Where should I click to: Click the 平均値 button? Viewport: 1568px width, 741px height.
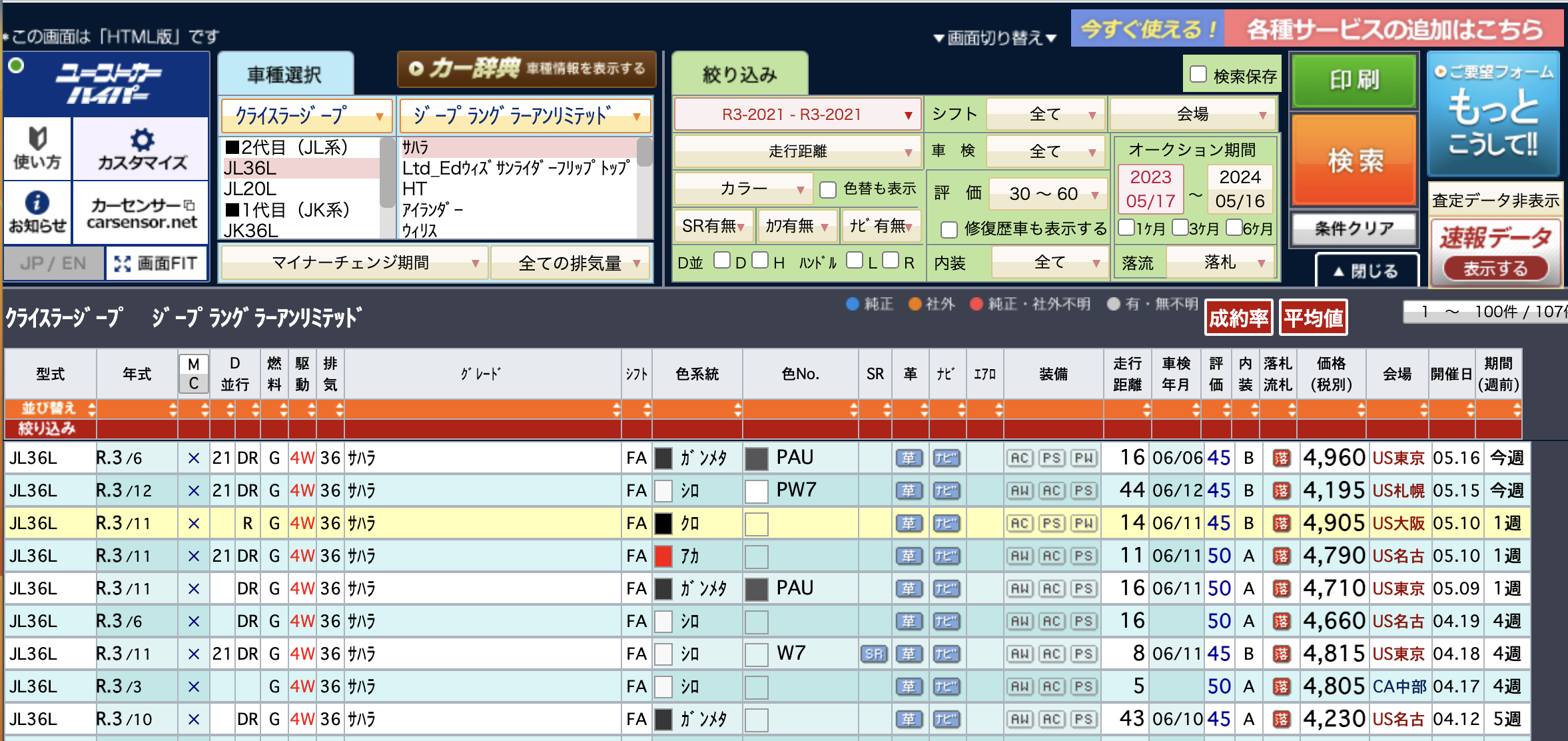[x=1313, y=318]
